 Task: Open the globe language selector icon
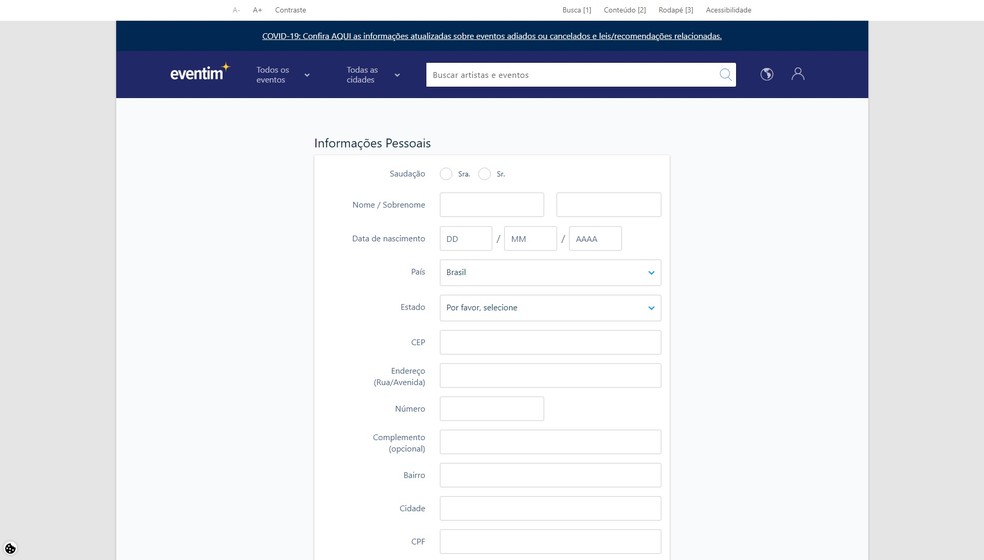pos(767,74)
